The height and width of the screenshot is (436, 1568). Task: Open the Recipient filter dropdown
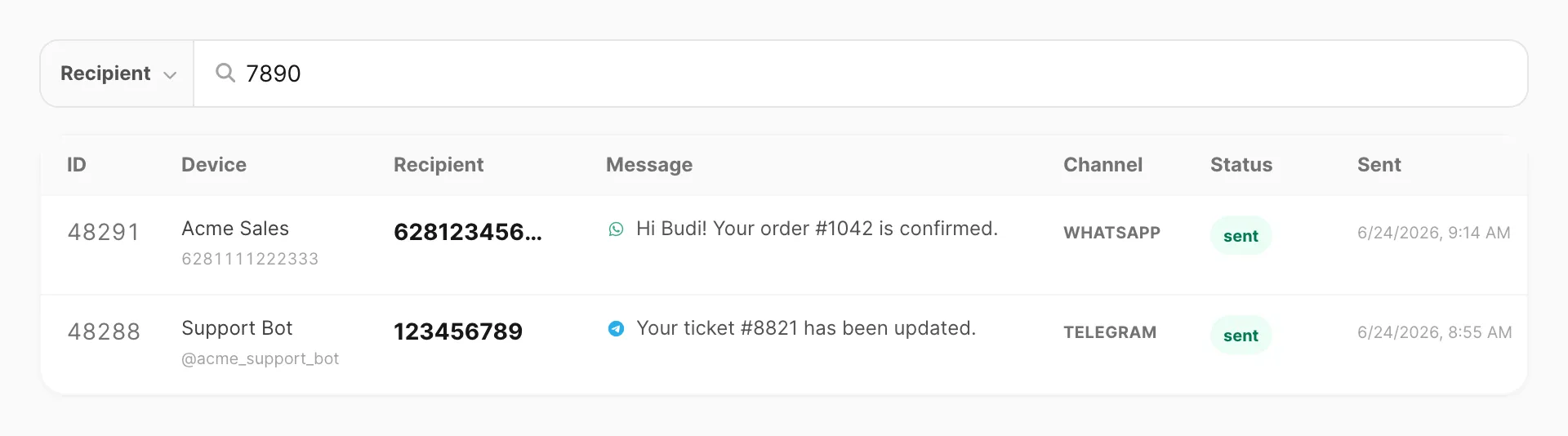(117, 73)
